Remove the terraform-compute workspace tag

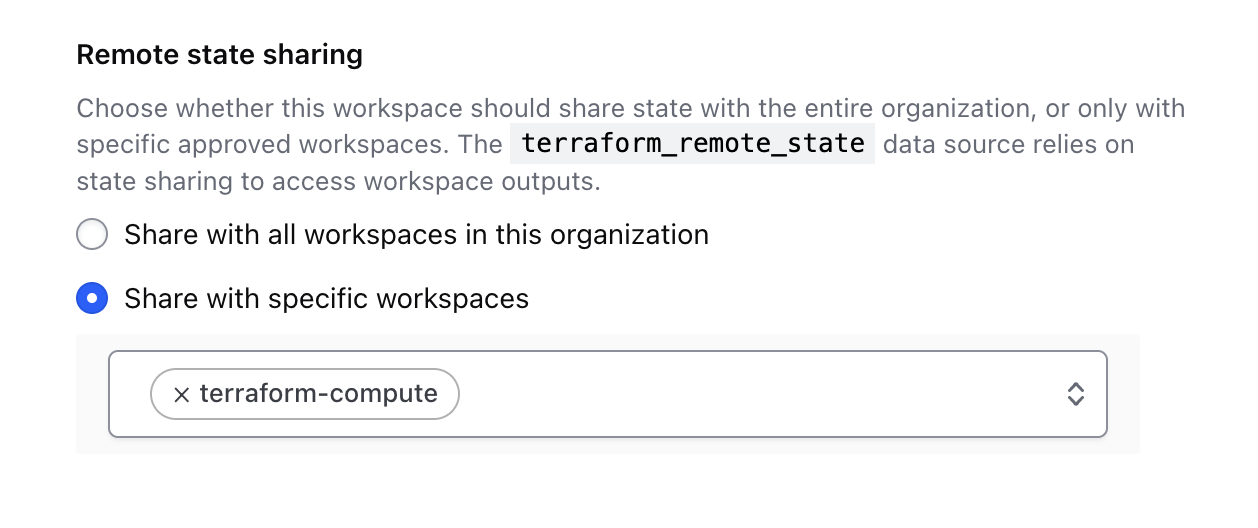[181, 394]
